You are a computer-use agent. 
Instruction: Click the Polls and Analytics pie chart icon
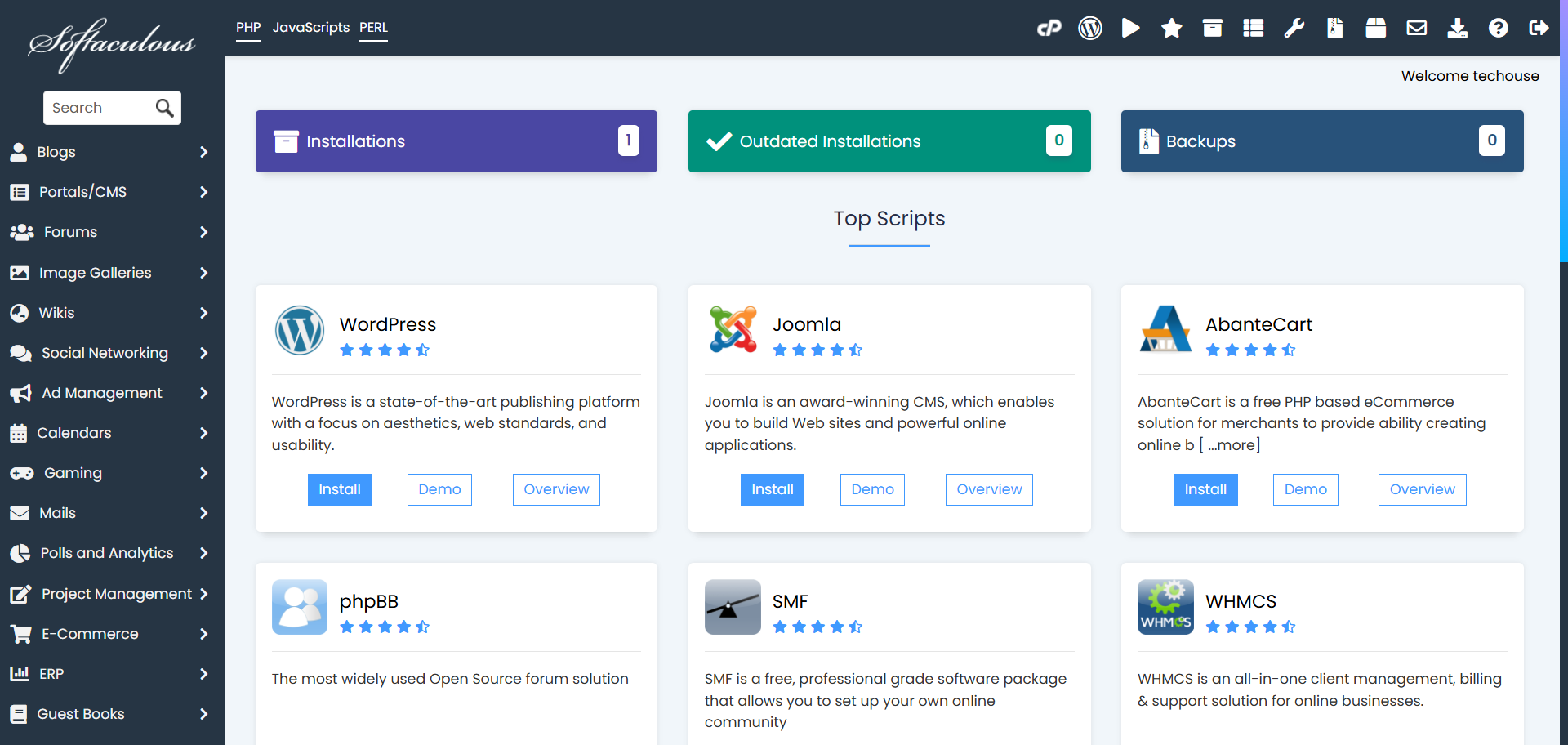coord(20,553)
